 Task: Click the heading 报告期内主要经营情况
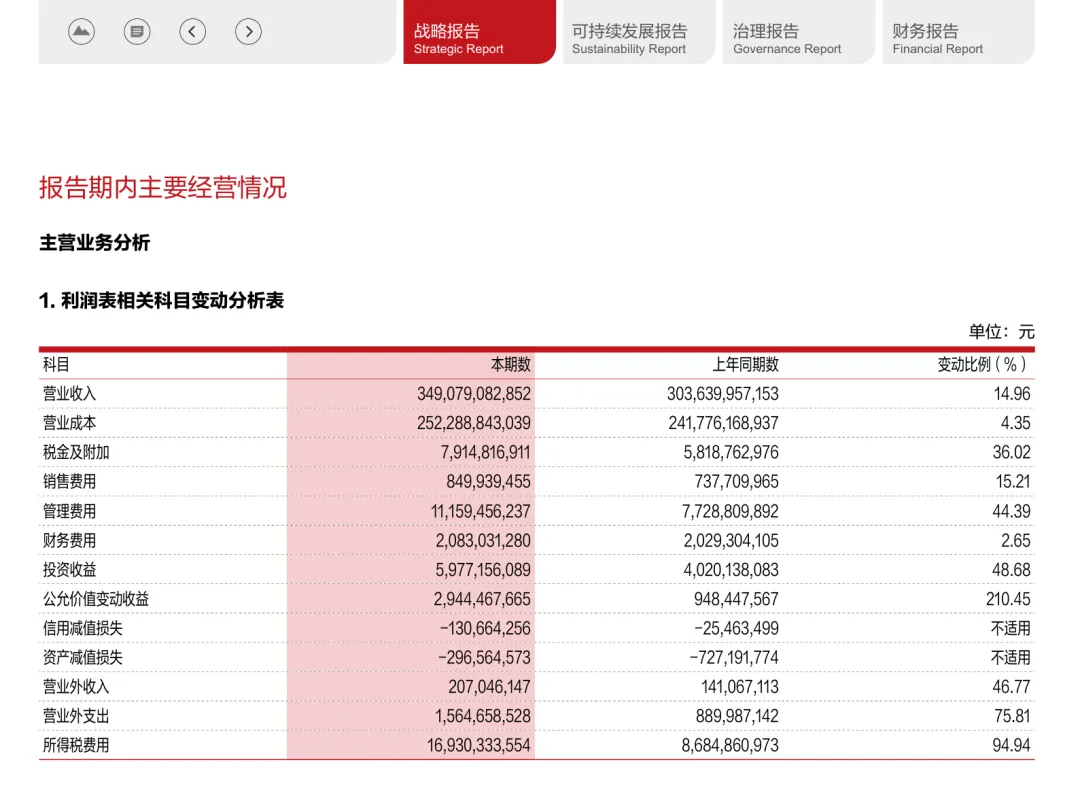coord(163,188)
